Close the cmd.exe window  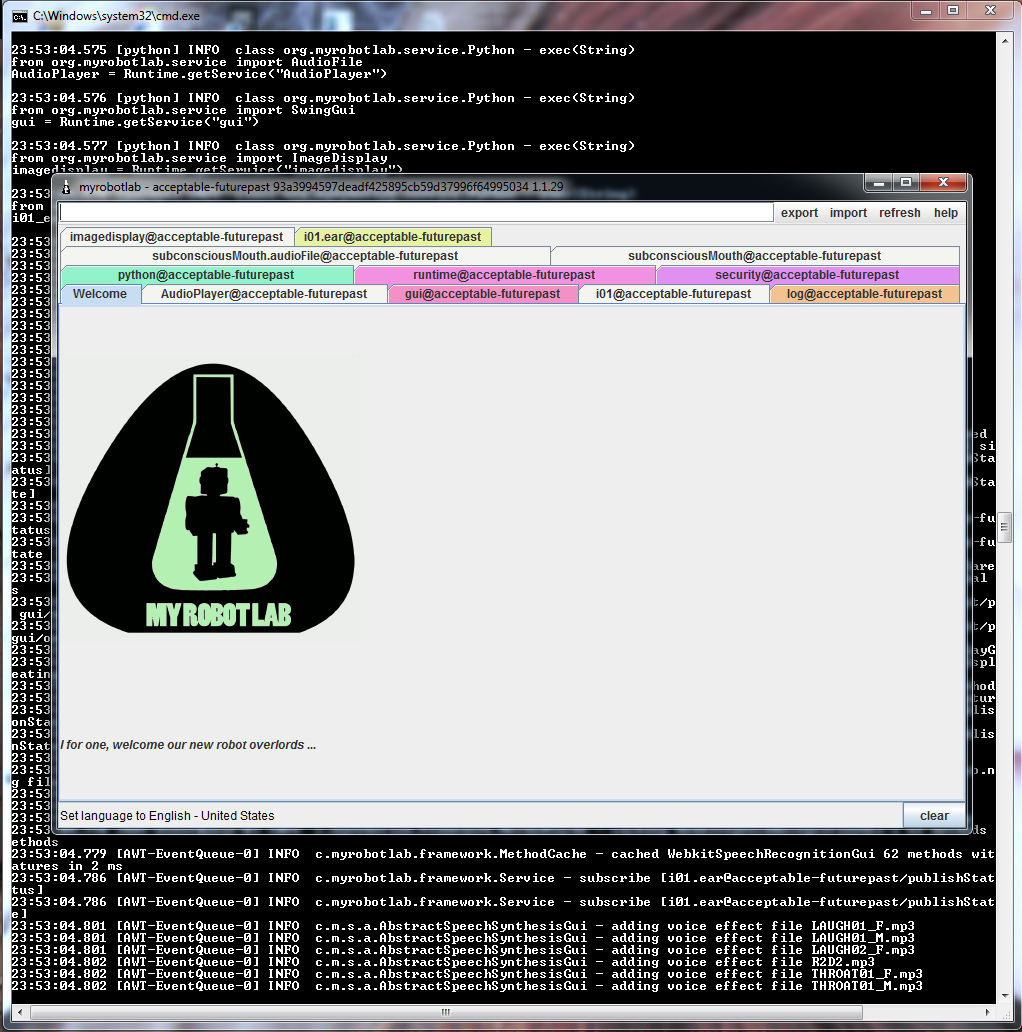tap(990, 11)
